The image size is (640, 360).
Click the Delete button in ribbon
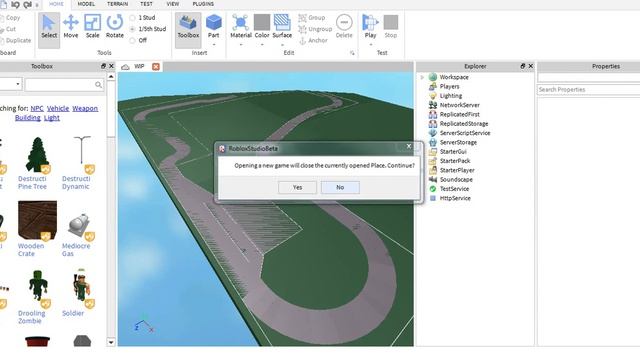click(344, 27)
